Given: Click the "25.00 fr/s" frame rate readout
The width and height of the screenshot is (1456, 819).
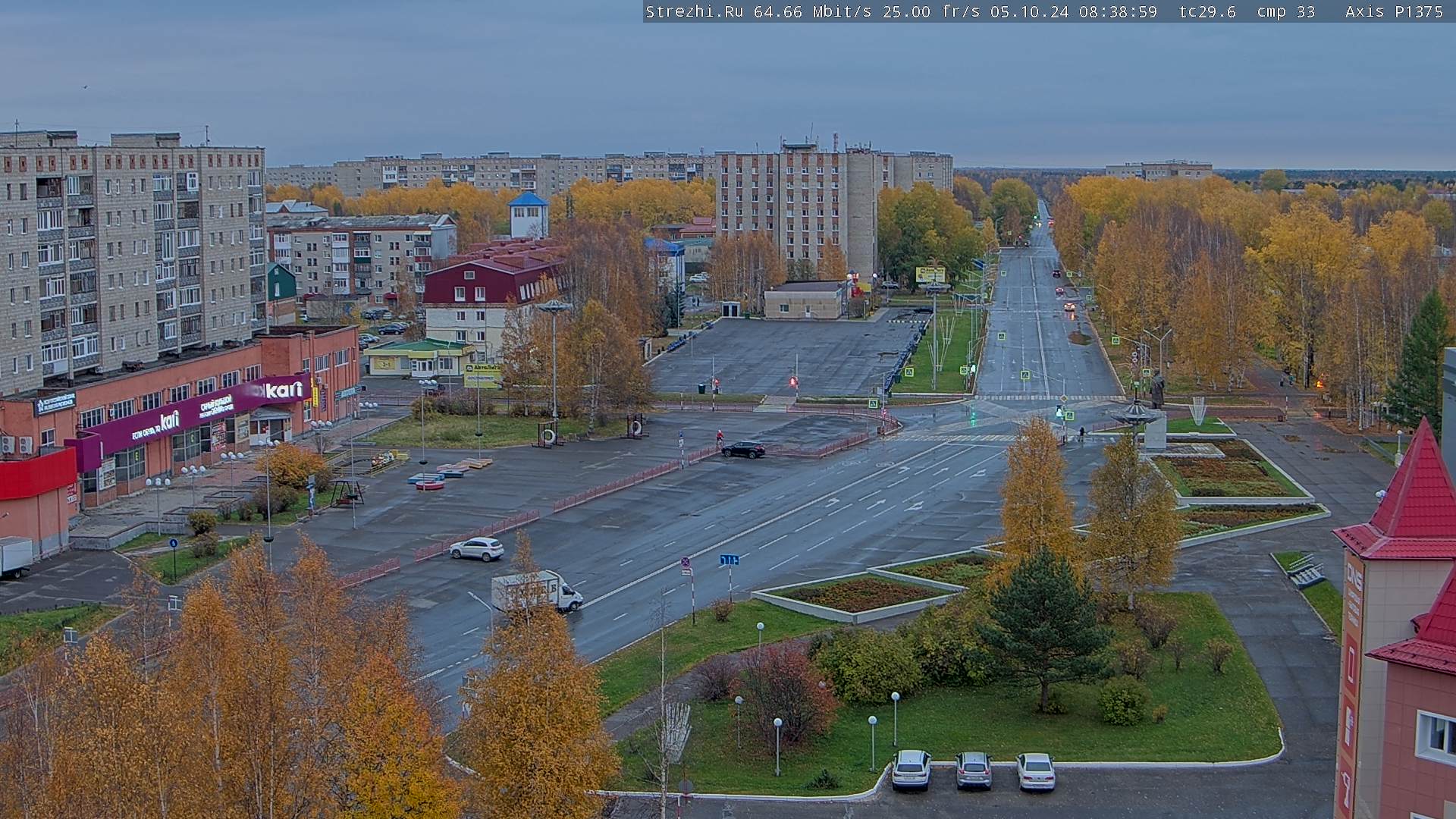Looking at the screenshot, I should (931, 11).
